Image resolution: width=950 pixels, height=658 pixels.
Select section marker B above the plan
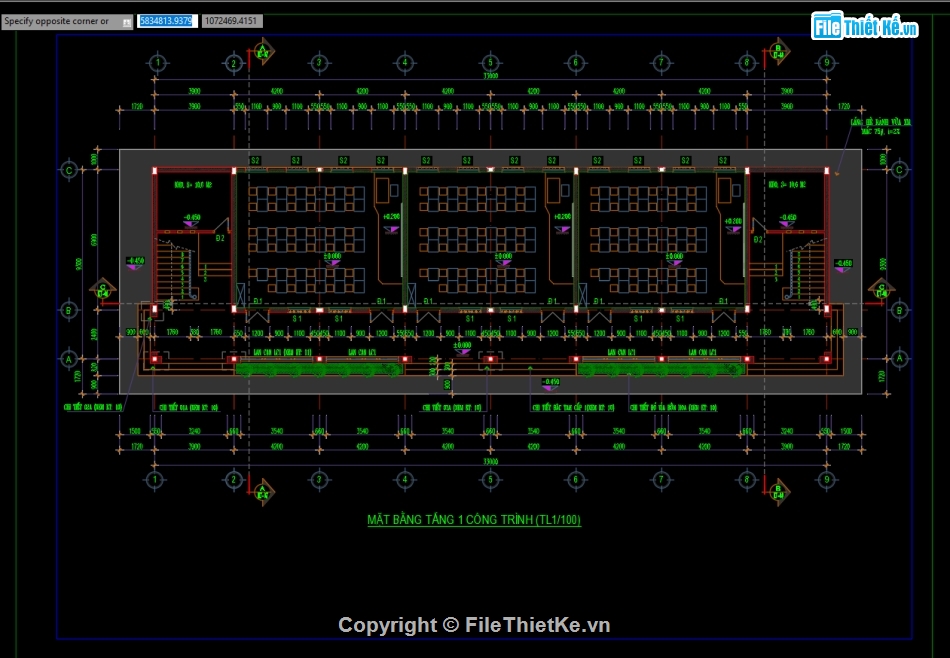tap(778, 50)
